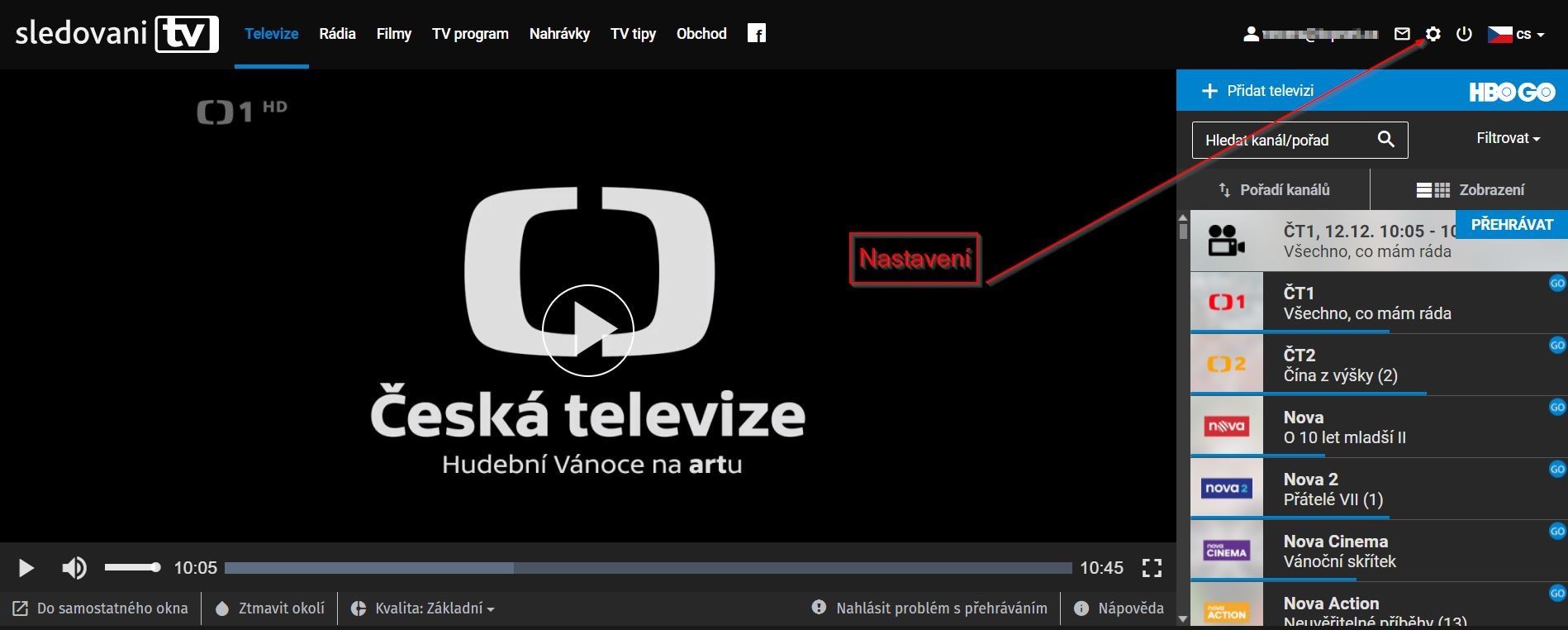Play video from the control bar
1568x630 pixels.
[26, 568]
